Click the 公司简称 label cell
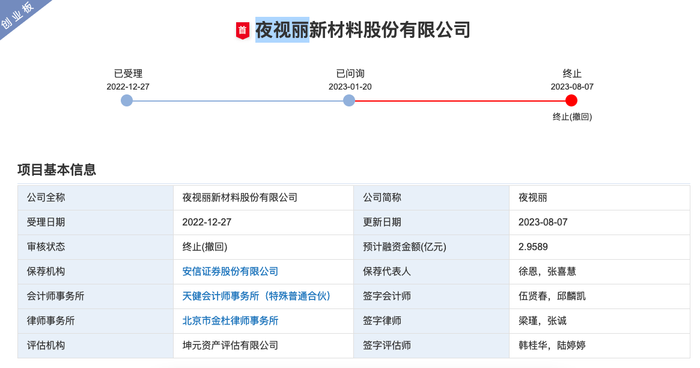This screenshot has width=700, height=368. click(x=431, y=198)
